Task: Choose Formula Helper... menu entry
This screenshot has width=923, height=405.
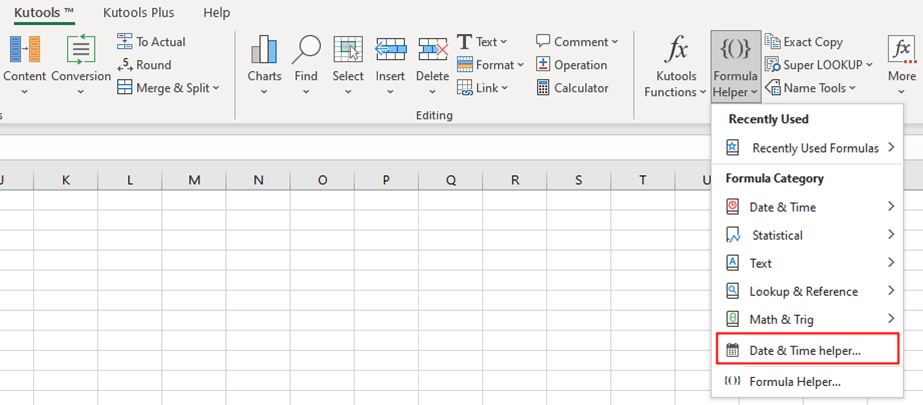Action: pyautogui.click(x=794, y=381)
